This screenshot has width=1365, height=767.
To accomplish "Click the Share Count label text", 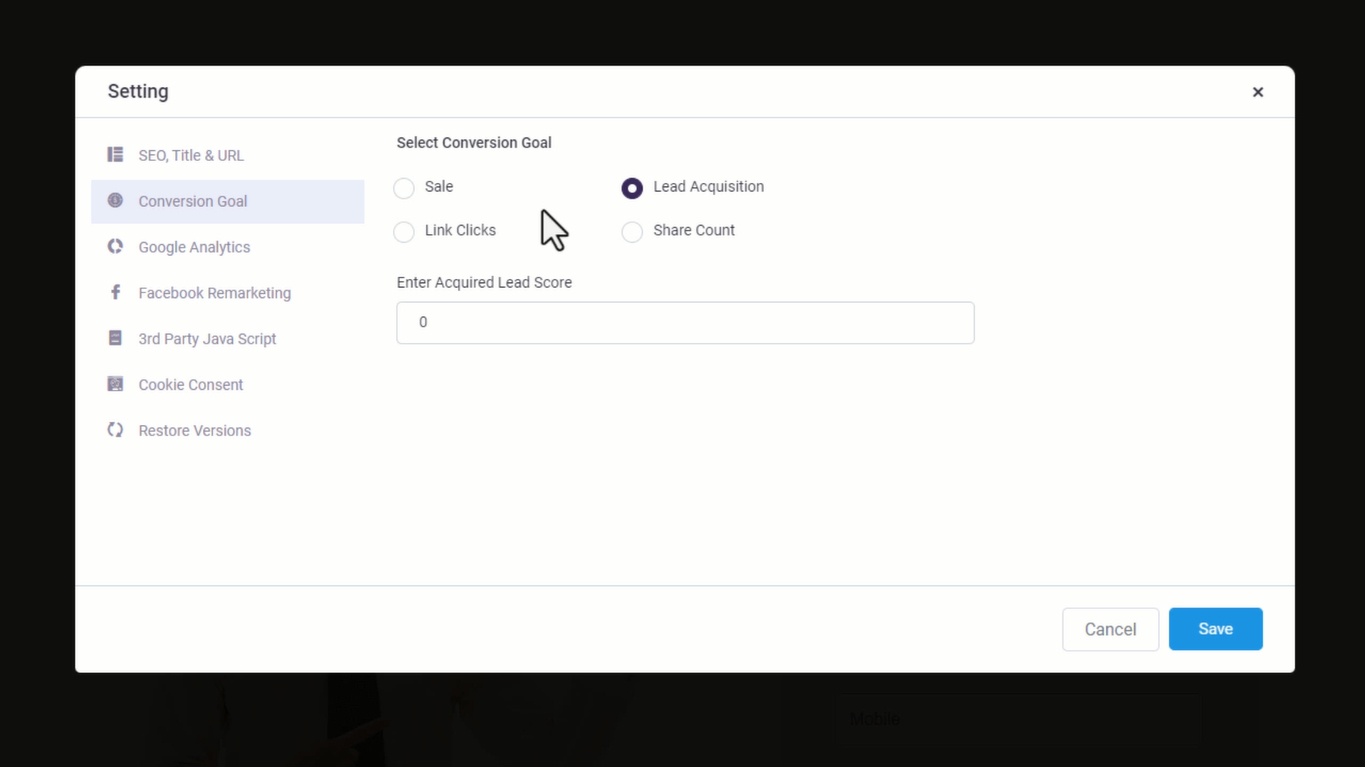I will pos(694,231).
